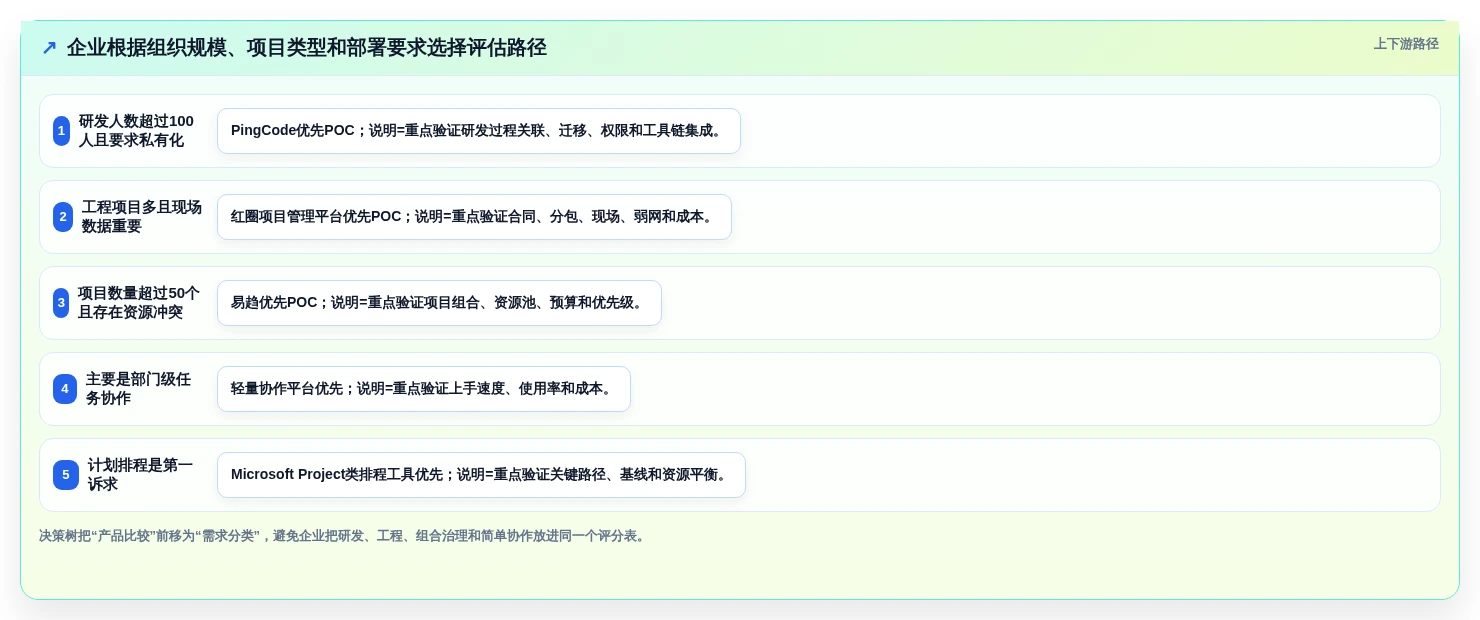Screen dimensions: 1480x620
Task: Open the PingCode优先POC recommendation box
Action: [479, 131]
